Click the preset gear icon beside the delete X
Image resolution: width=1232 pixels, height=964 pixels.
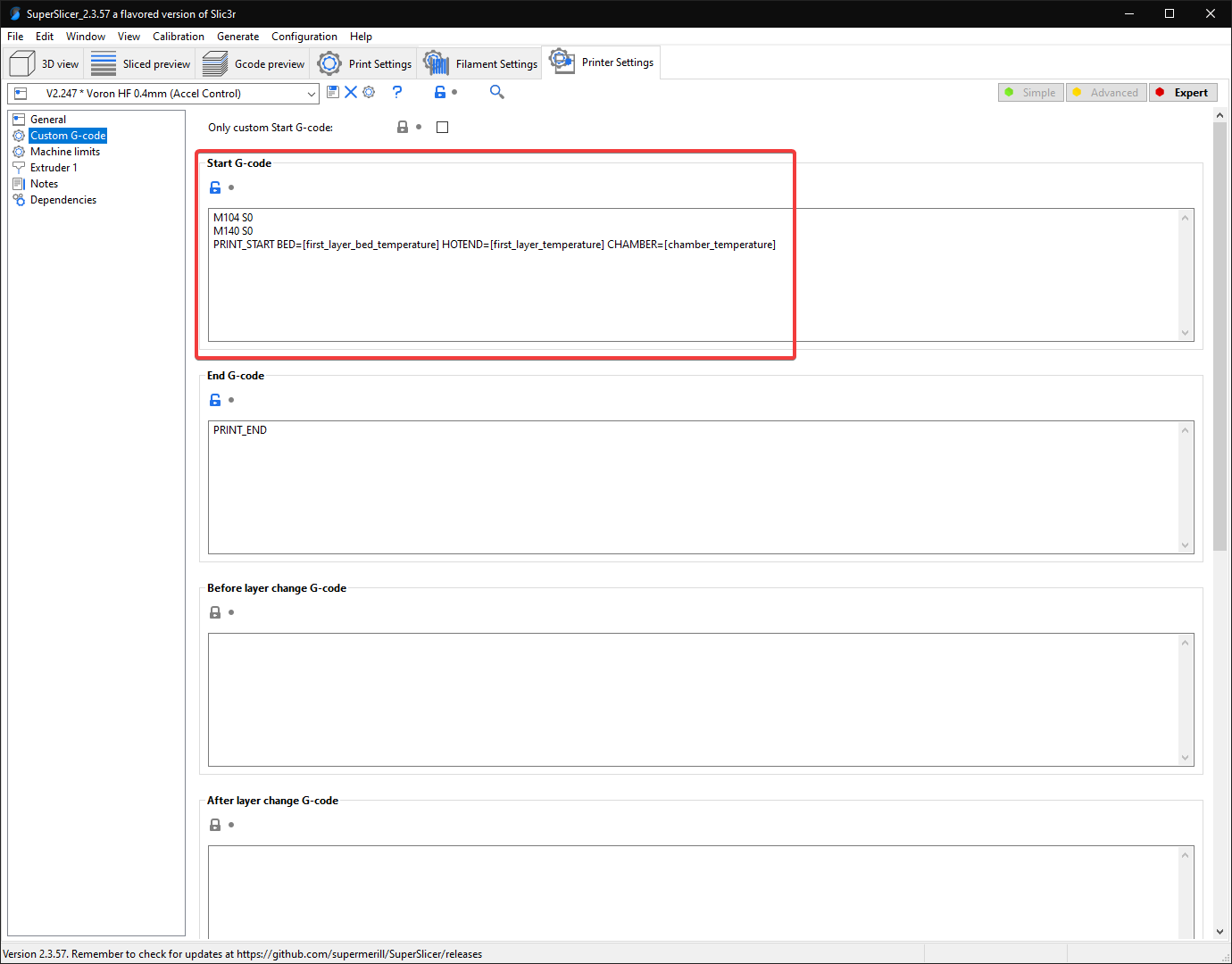pos(369,92)
